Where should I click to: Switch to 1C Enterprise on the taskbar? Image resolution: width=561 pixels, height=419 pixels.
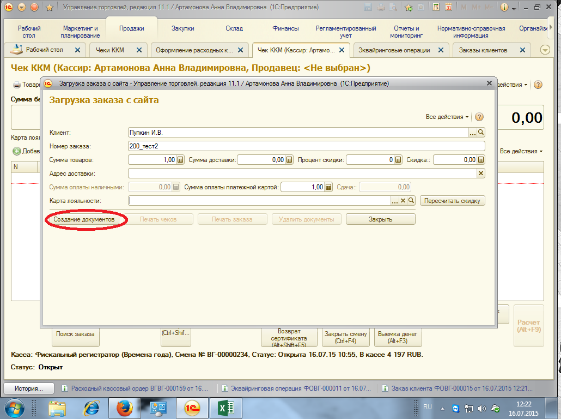[x=192, y=408]
